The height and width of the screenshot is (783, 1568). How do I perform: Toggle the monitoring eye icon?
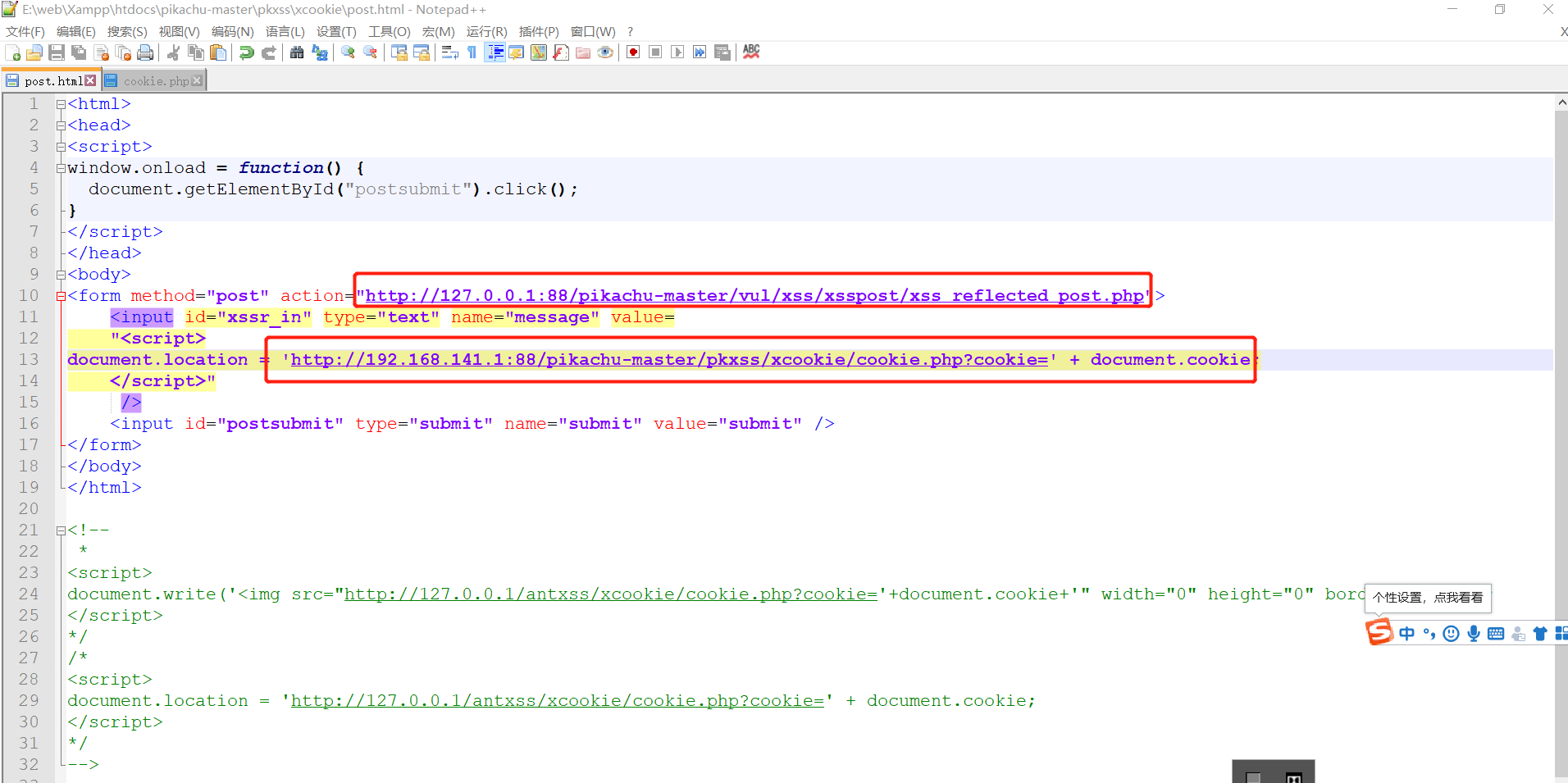[605, 52]
